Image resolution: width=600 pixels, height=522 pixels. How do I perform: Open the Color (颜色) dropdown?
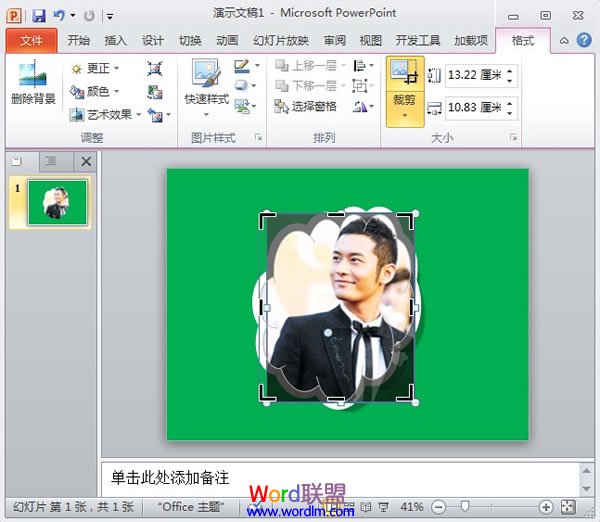pos(95,91)
